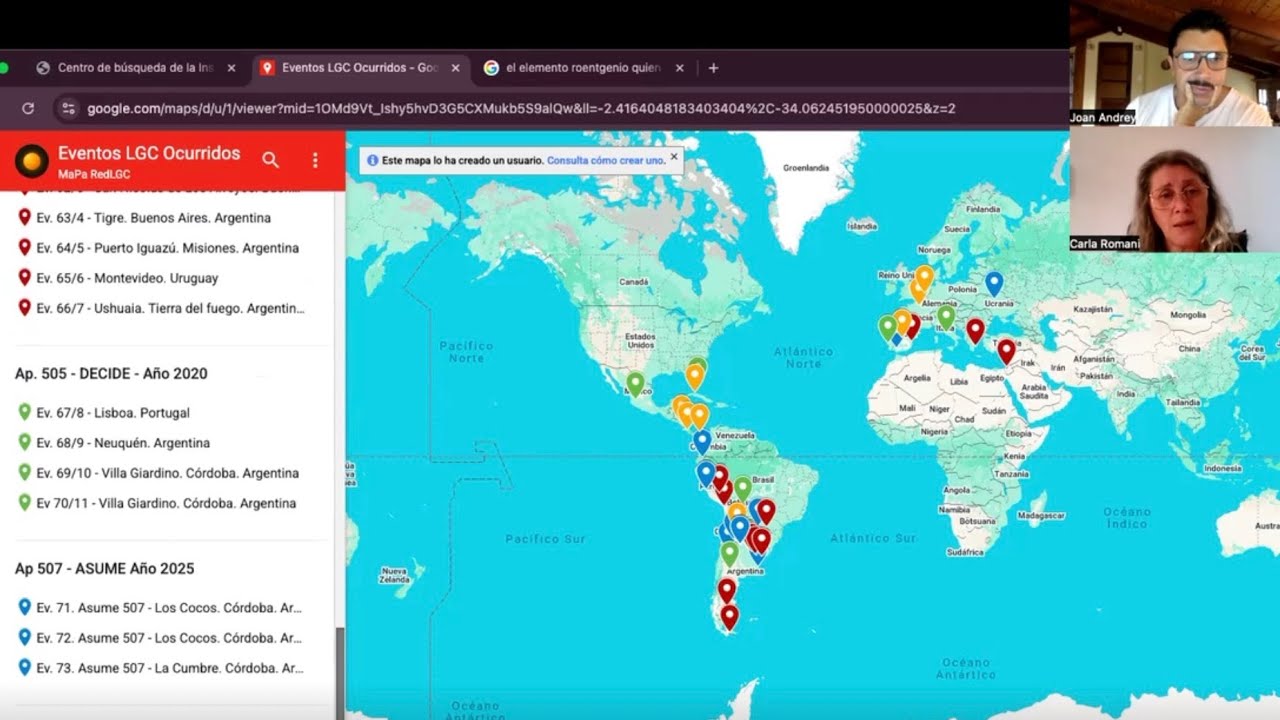Image resolution: width=1280 pixels, height=720 pixels.
Task: Click the green pin over México
Action: coord(635,383)
